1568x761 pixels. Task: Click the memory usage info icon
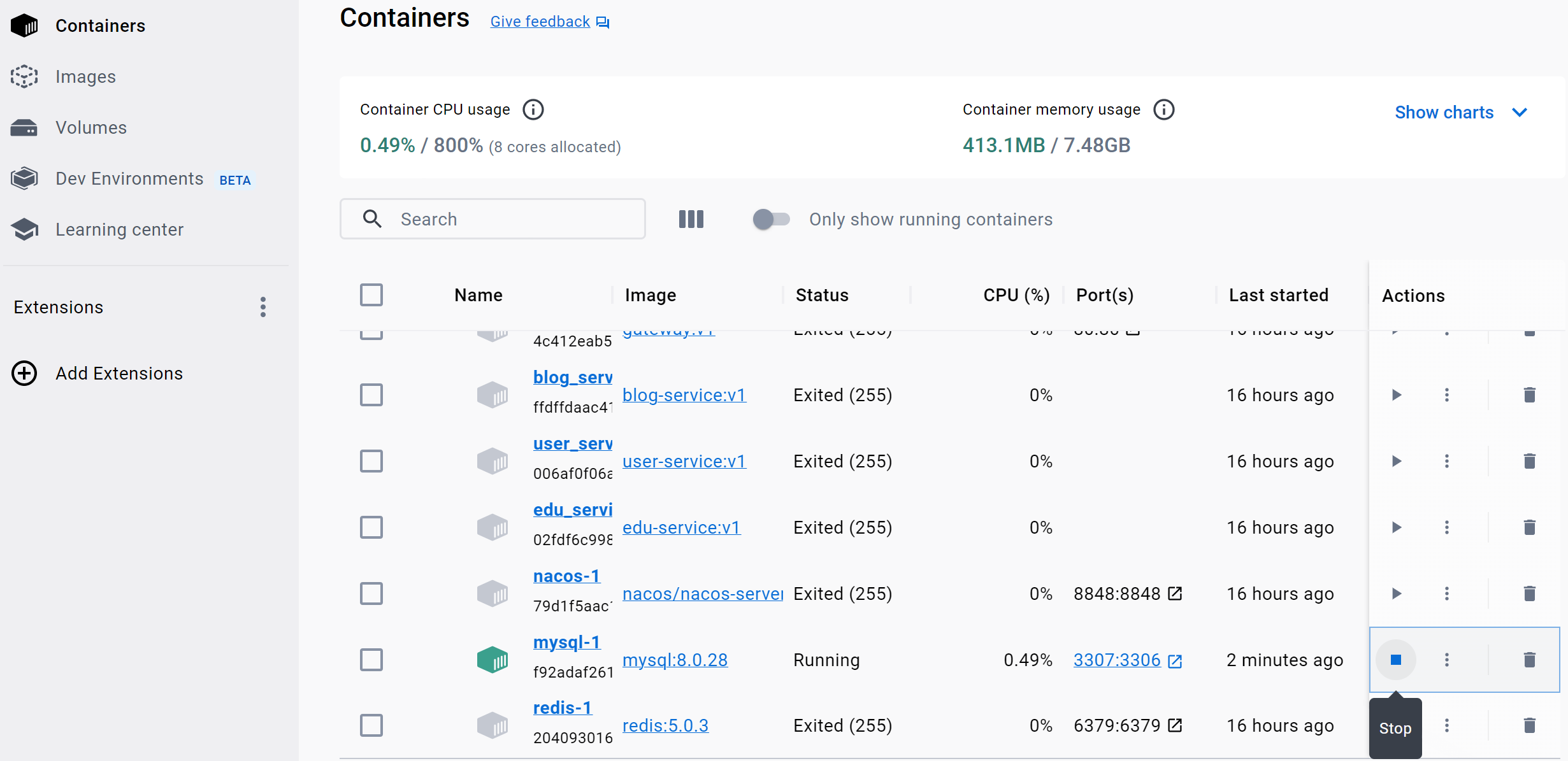pos(1163,110)
